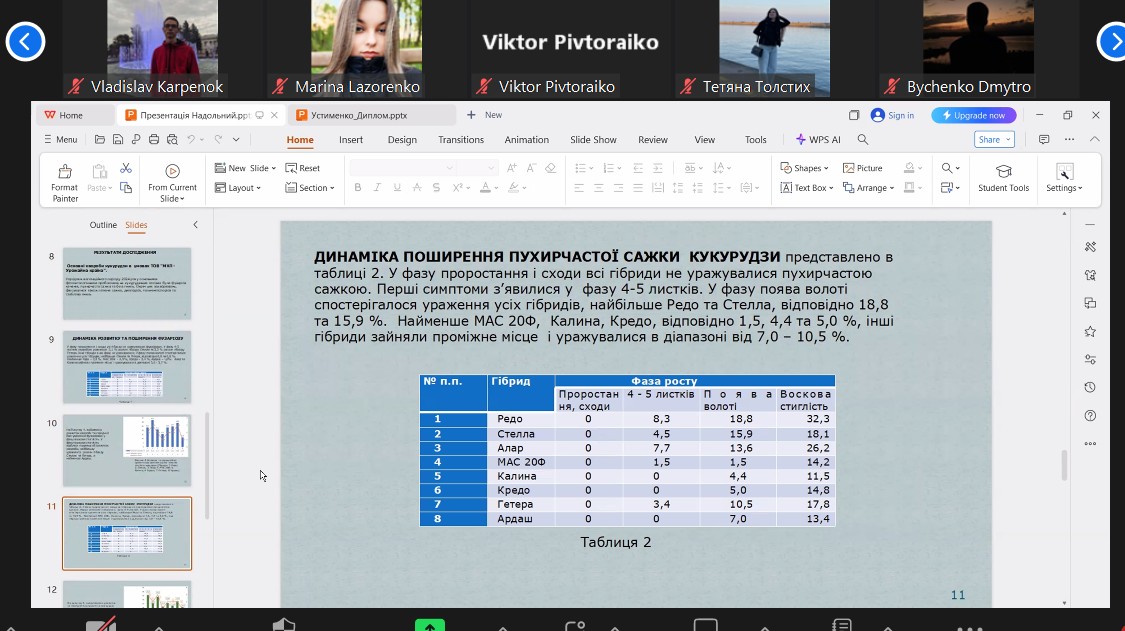Expand the quick access toolbar customize arrow
1125x631 pixels.
236,139
